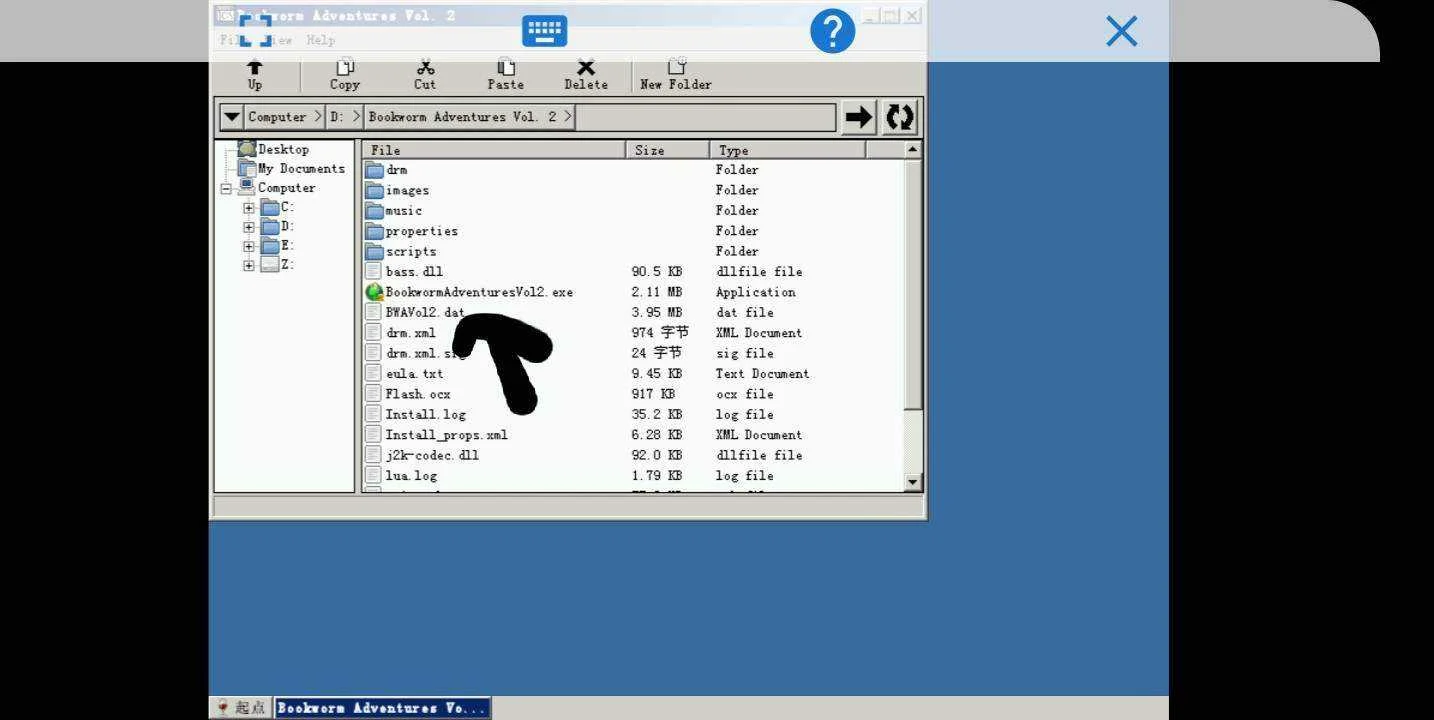Go up one folder with Up button
The width and height of the screenshot is (1434, 720).
[x=255, y=75]
